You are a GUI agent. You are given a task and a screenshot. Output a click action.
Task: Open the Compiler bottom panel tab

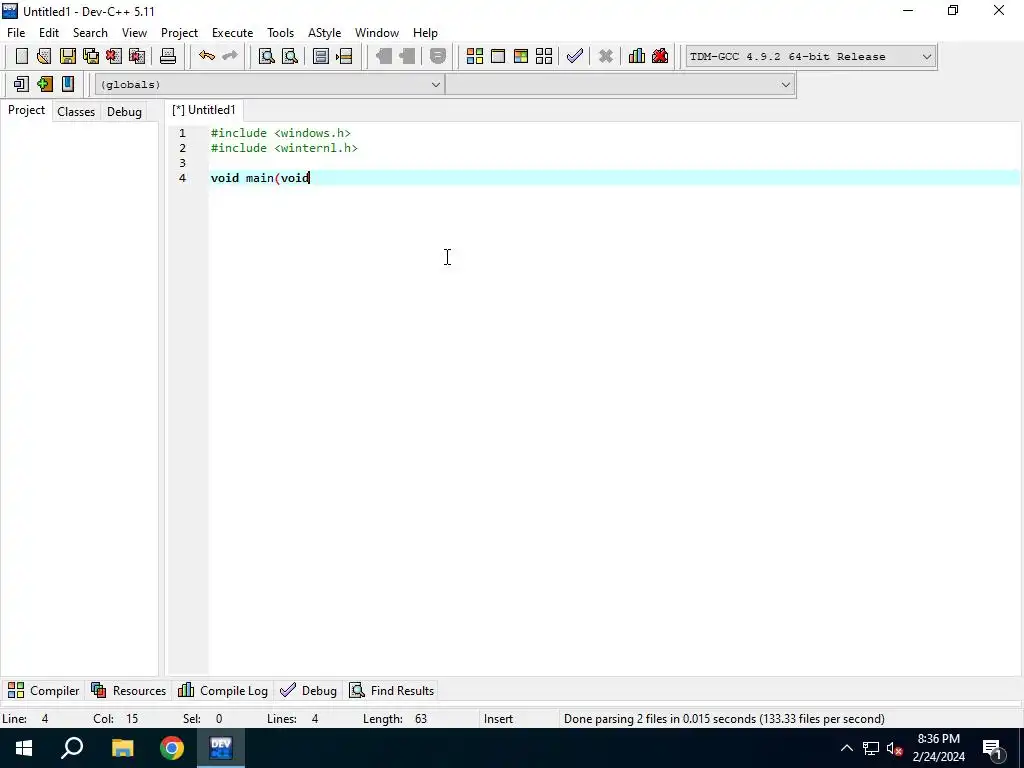coord(43,690)
